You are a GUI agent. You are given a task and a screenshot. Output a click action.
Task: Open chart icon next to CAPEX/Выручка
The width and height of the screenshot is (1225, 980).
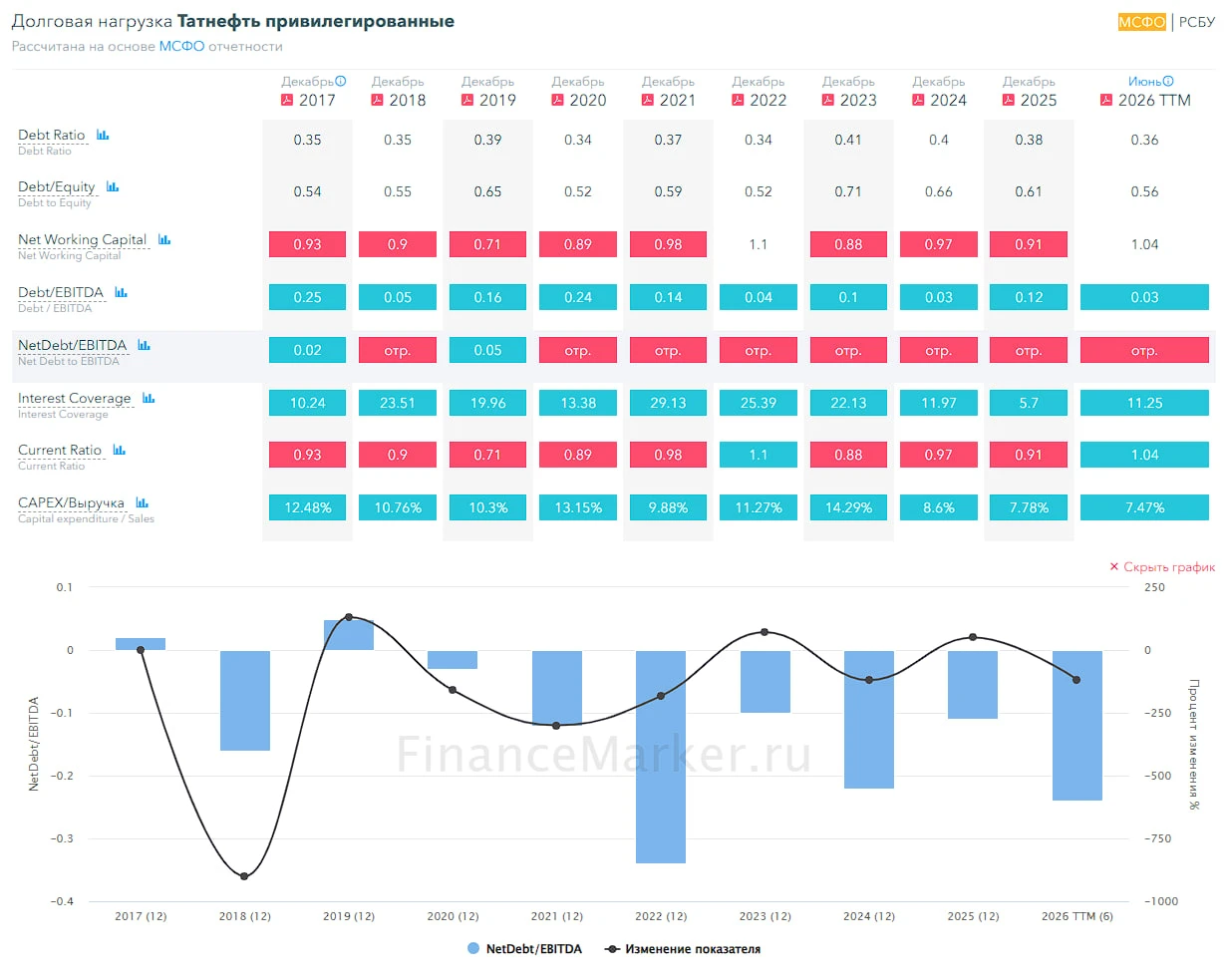(143, 502)
